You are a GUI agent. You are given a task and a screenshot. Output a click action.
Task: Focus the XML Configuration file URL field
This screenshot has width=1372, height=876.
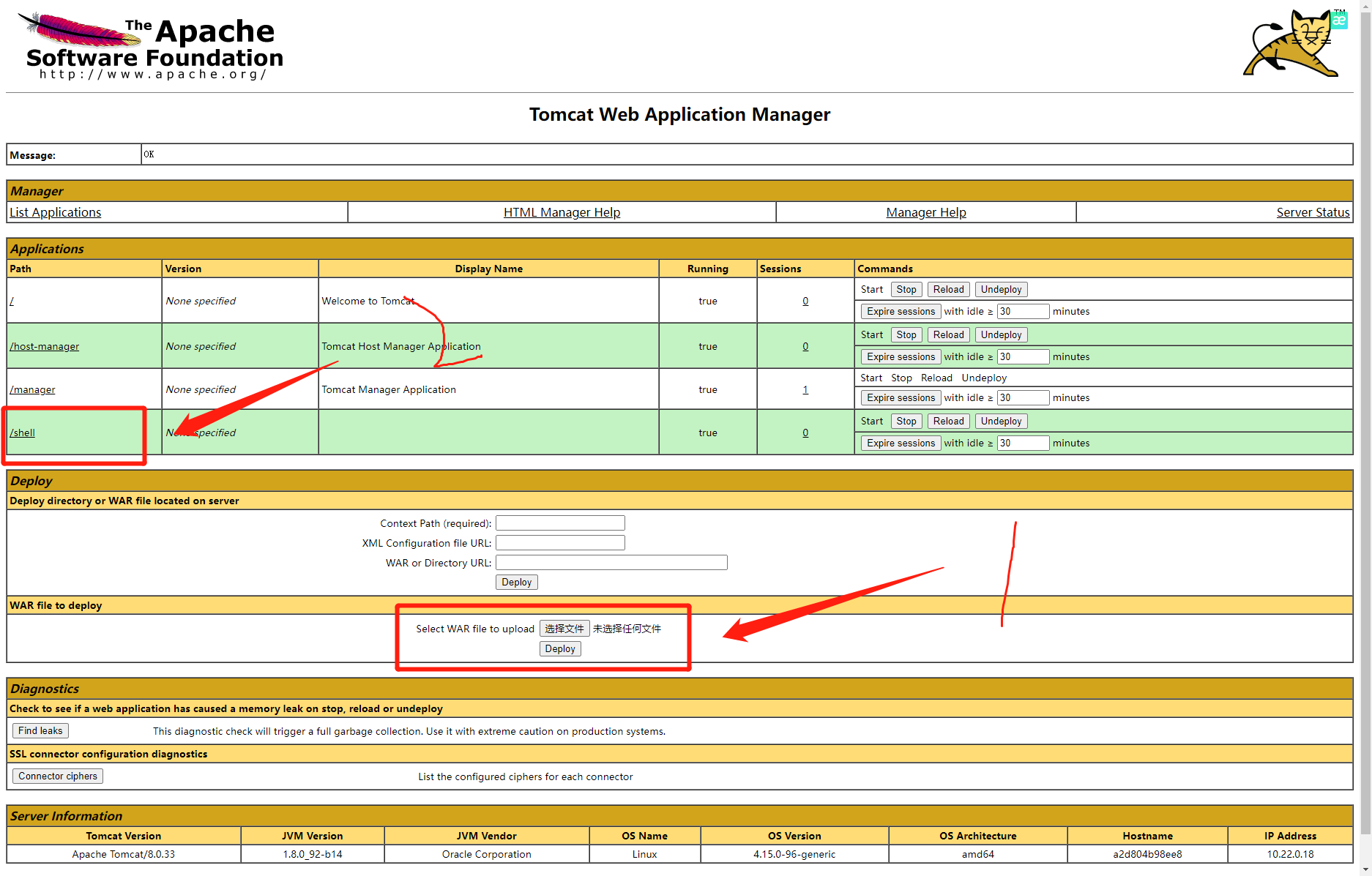560,543
